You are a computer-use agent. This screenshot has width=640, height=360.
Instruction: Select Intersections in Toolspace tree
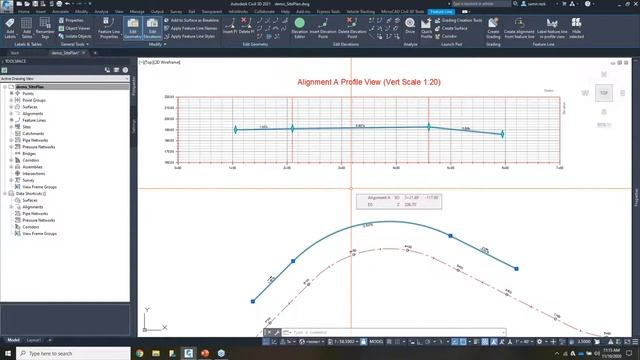coord(33,173)
